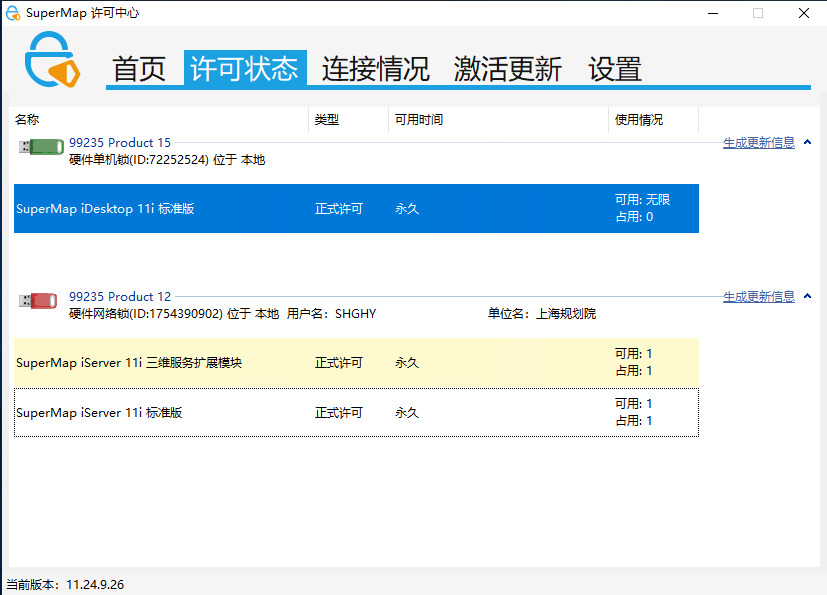Go to the 激活更新 tab
Viewport: 827px width, 595px height.
tap(507, 69)
